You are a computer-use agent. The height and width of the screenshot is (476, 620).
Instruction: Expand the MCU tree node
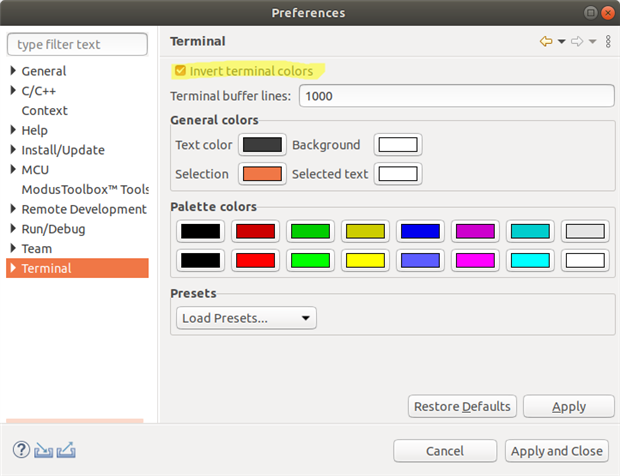[x=13, y=170]
